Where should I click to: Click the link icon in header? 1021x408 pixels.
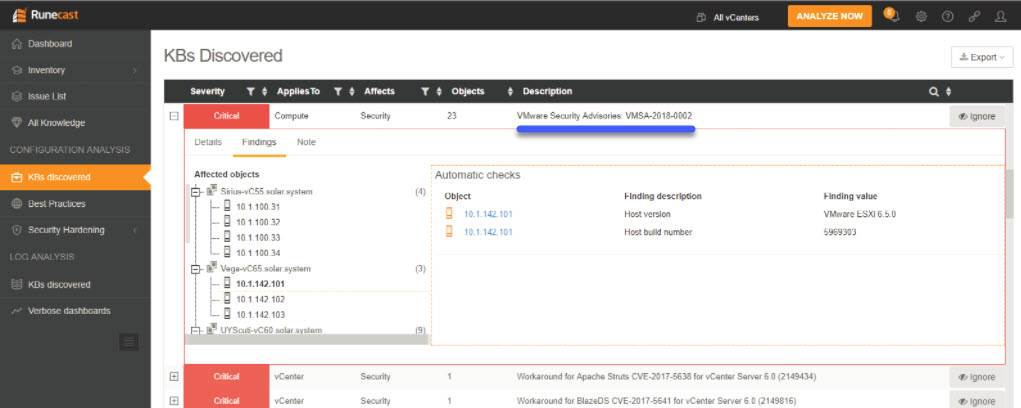[975, 17]
